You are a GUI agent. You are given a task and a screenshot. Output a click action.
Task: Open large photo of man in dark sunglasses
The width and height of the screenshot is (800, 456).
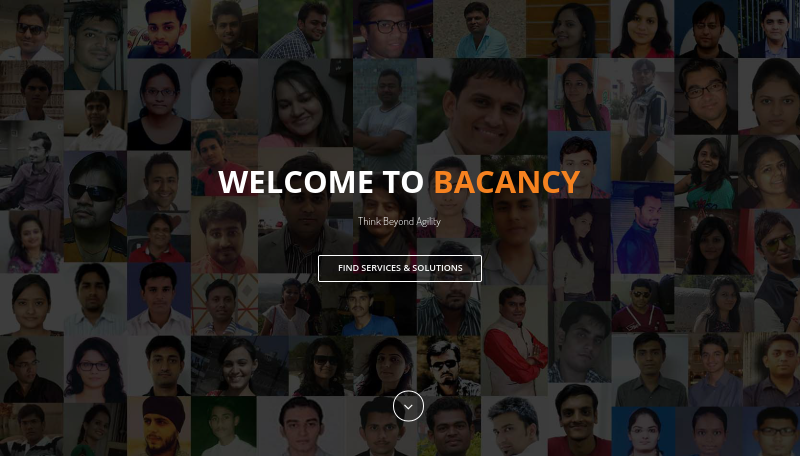point(95,207)
